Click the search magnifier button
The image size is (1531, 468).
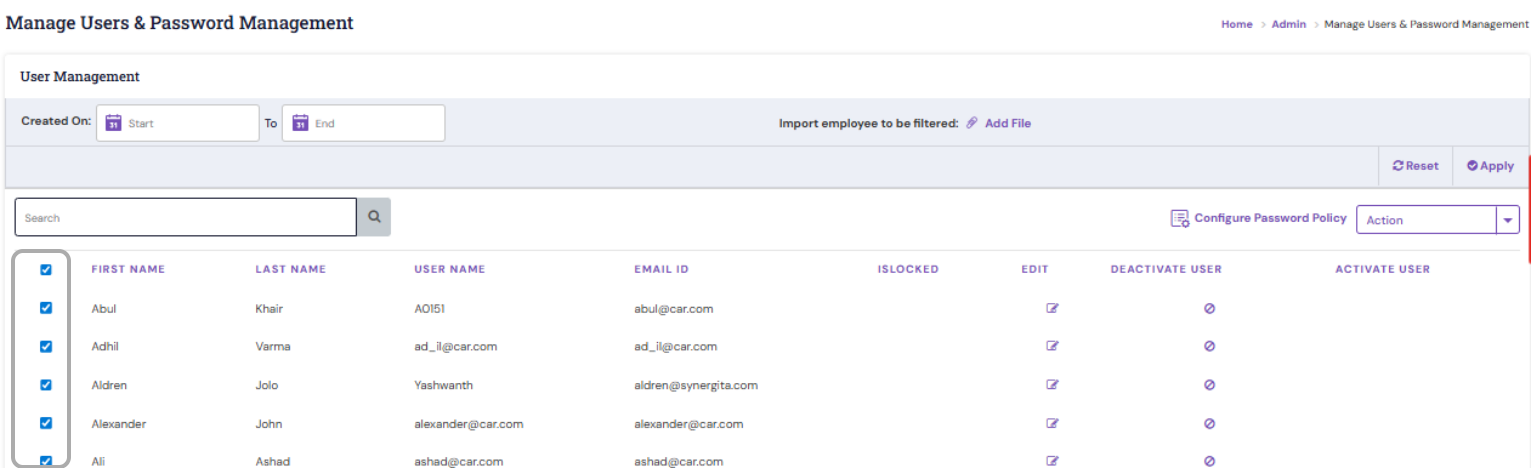(374, 217)
